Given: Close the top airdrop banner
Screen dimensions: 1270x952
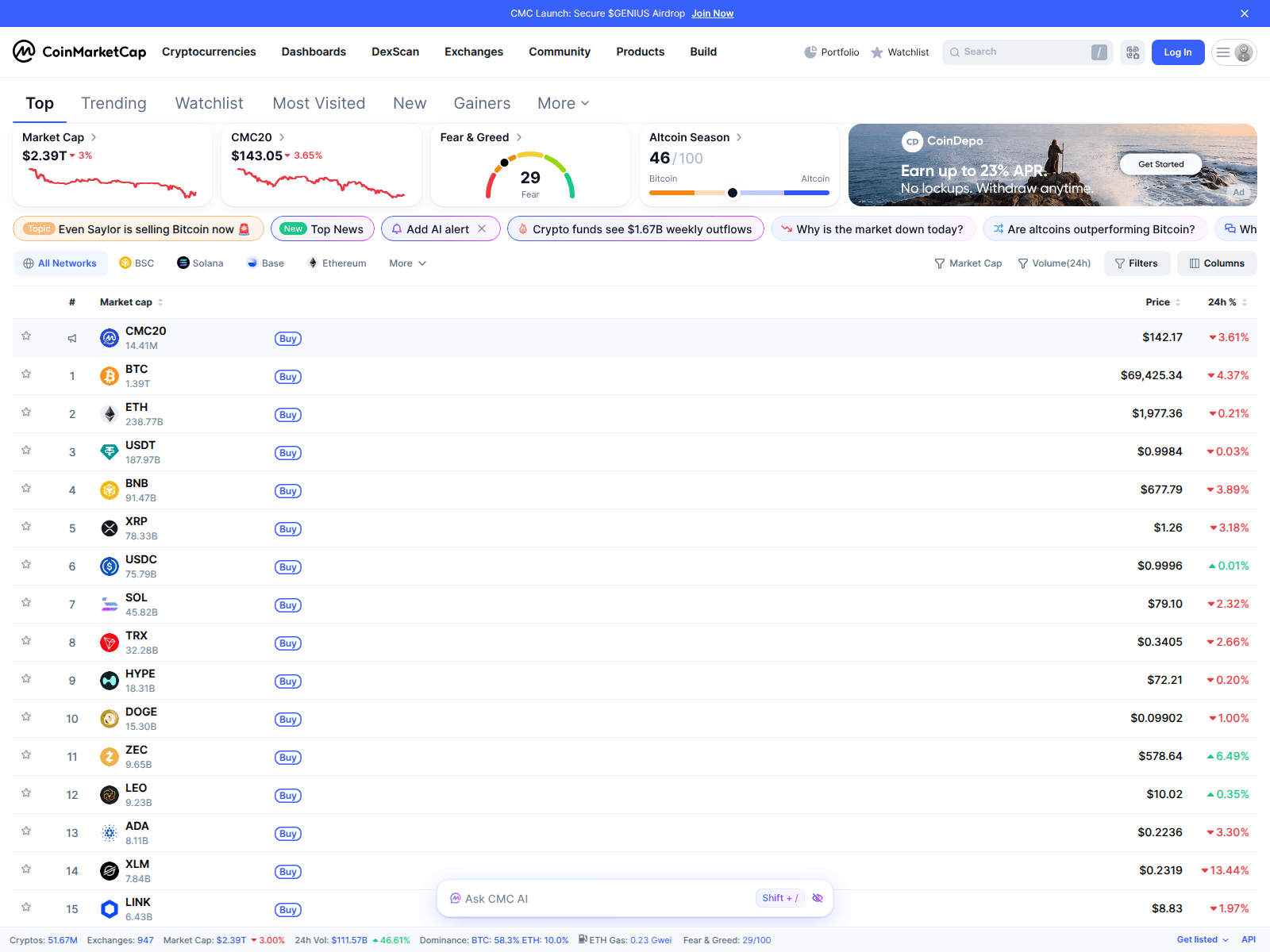Looking at the screenshot, I should pyautogui.click(x=1245, y=13).
